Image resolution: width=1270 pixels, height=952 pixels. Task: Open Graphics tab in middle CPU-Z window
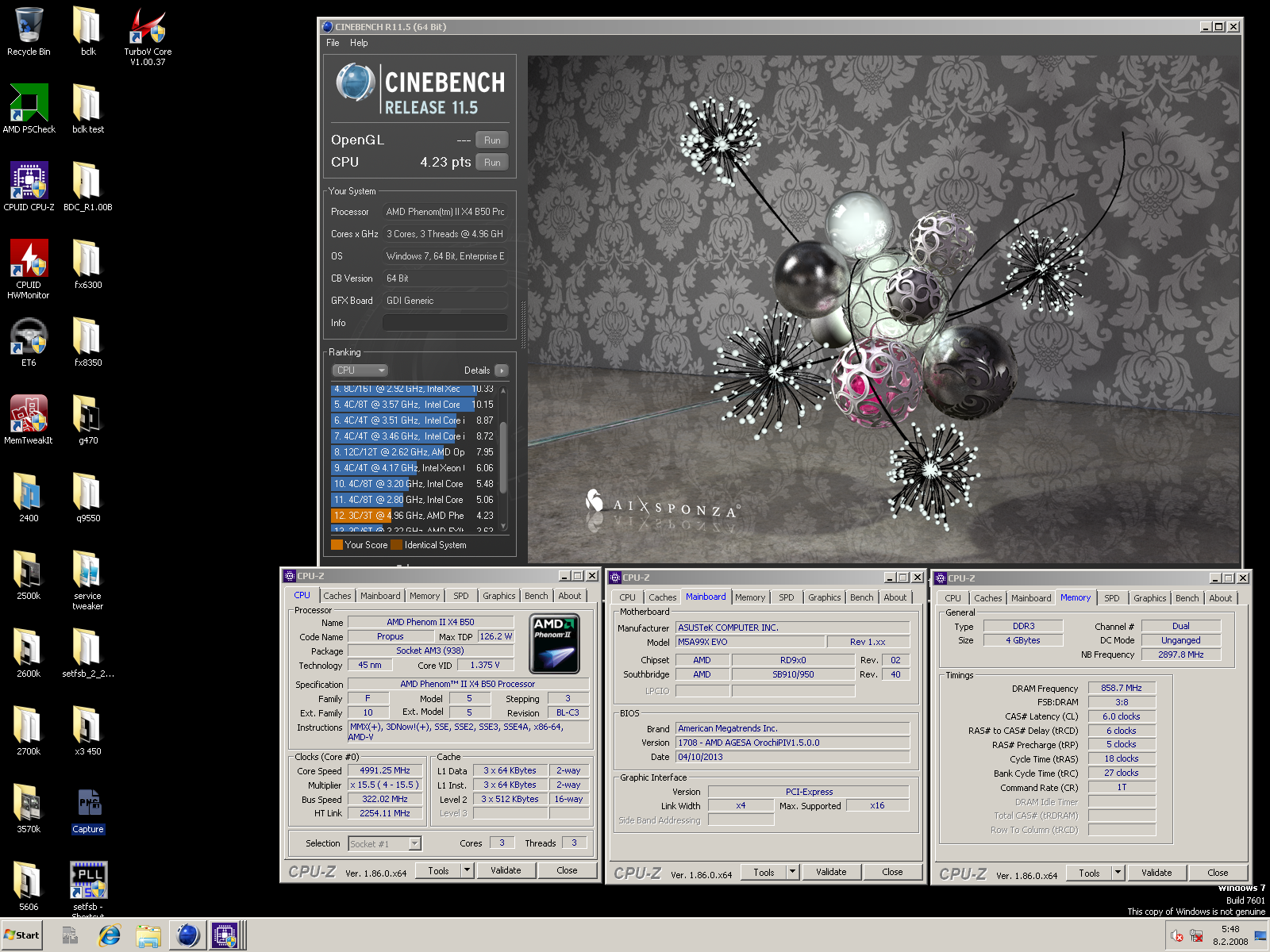[824, 597]
